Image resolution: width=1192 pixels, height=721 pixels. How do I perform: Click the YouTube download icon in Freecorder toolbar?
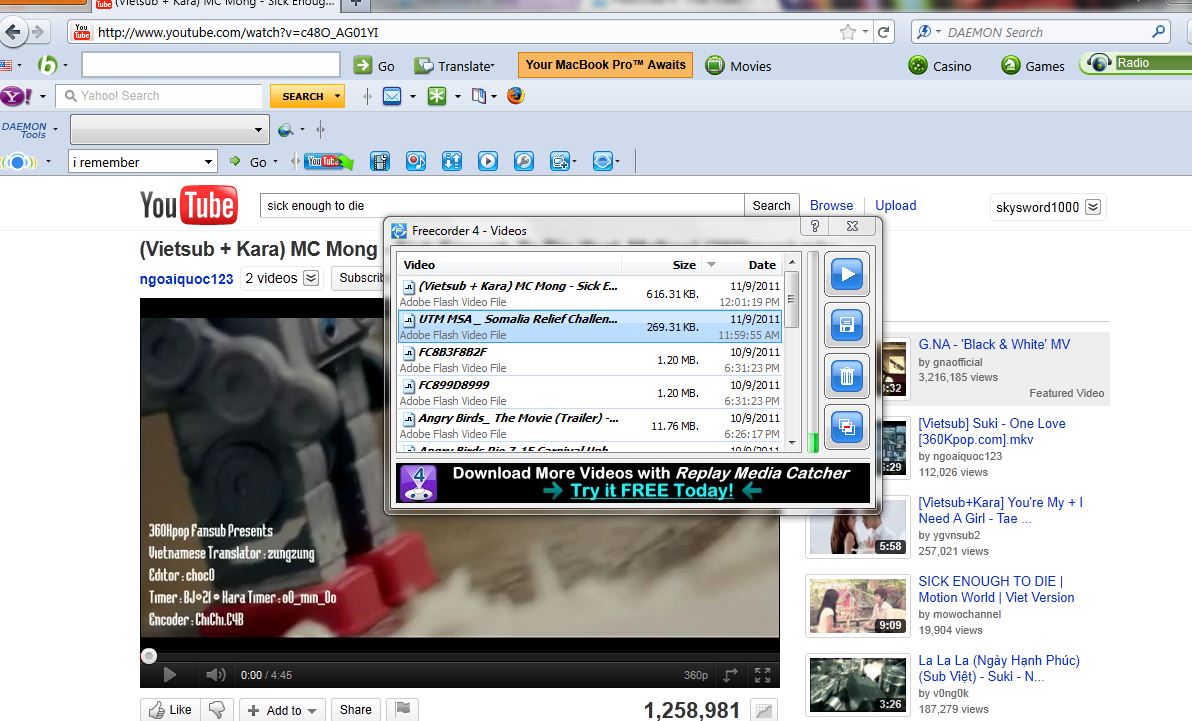click(x=328, y=161)
